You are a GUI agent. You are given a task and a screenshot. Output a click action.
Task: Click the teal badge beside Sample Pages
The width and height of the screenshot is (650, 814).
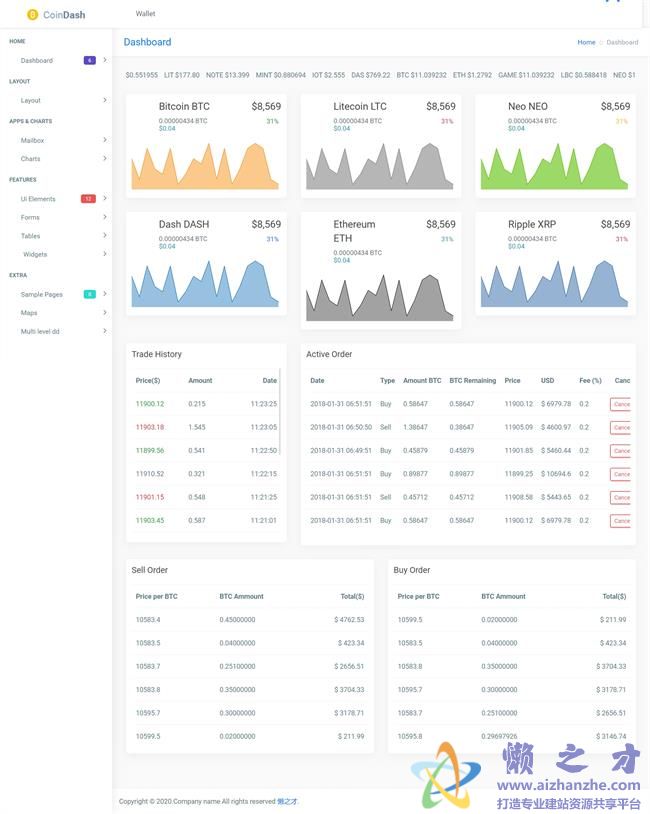pyautogui.click(x=89, y=294)
